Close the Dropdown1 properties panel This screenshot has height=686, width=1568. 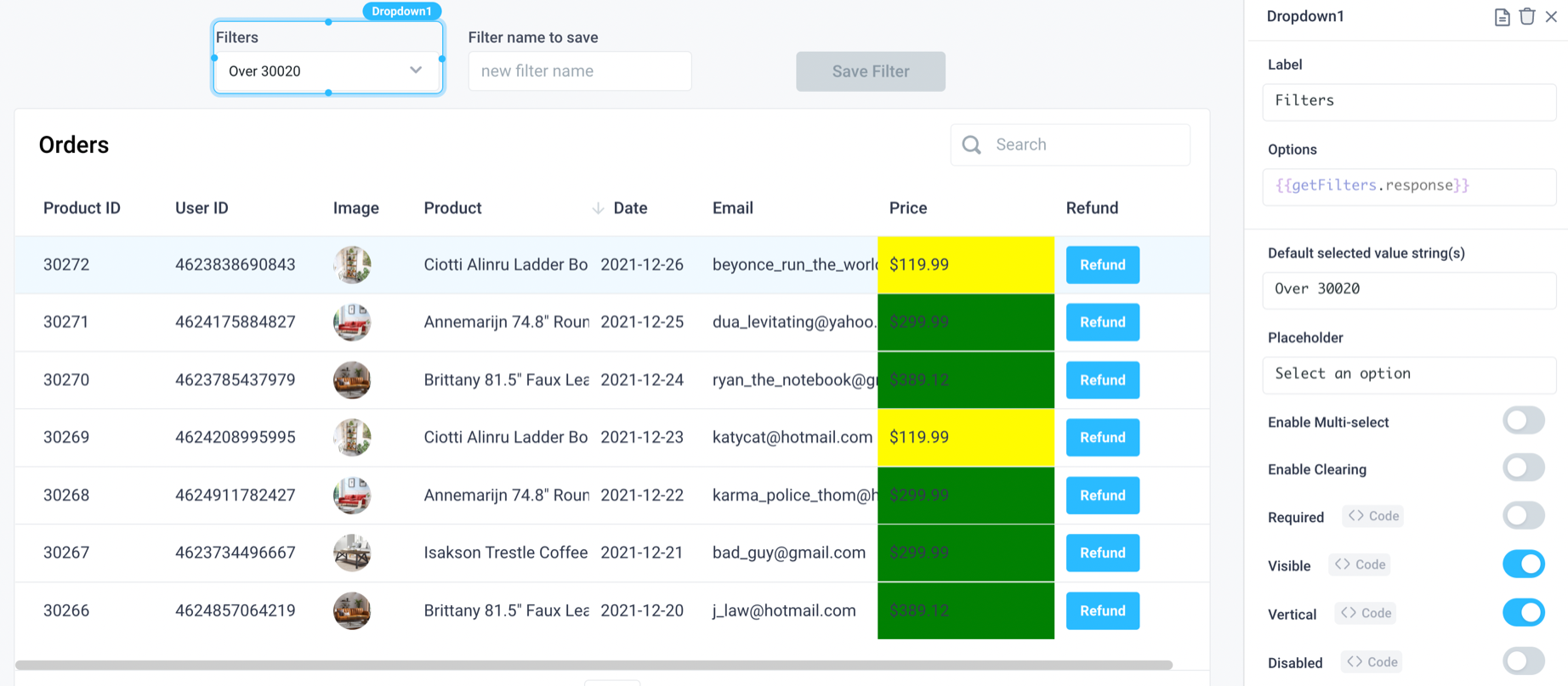(x=1552, y=17)
